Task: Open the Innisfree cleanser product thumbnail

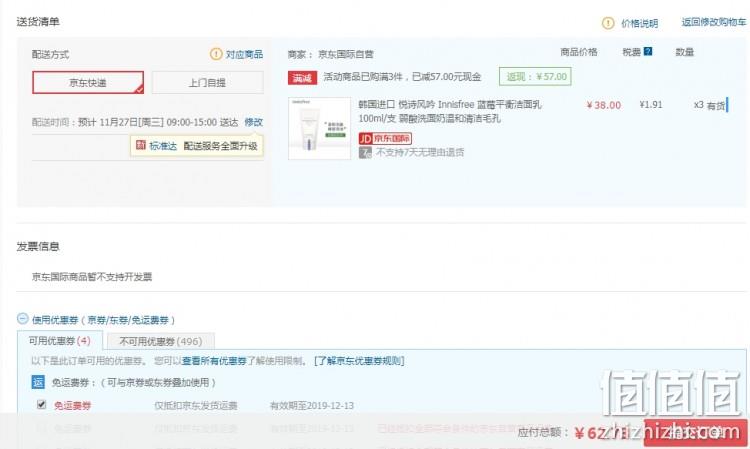Action: (x=319, y=128)
